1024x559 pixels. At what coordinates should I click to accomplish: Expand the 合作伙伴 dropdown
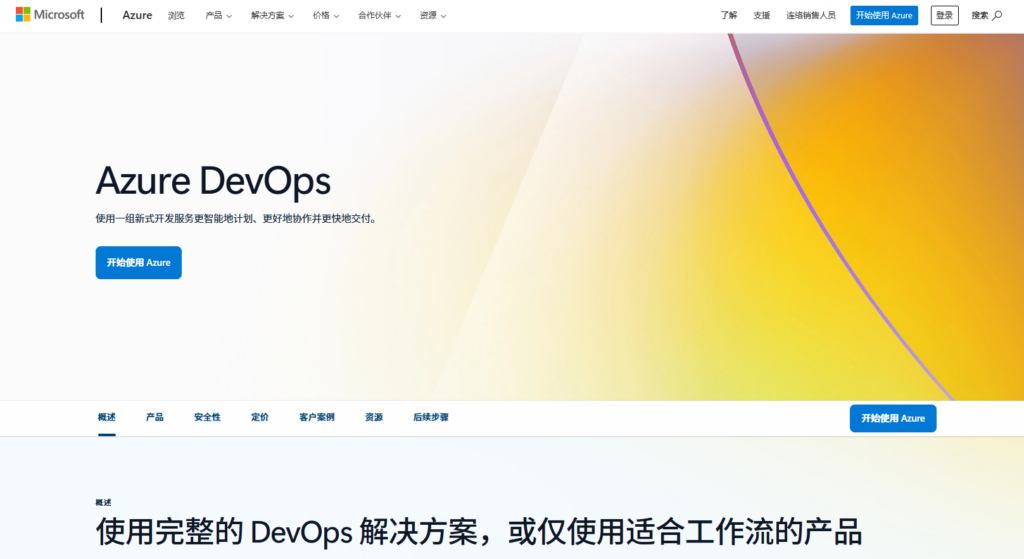[379, 15]
